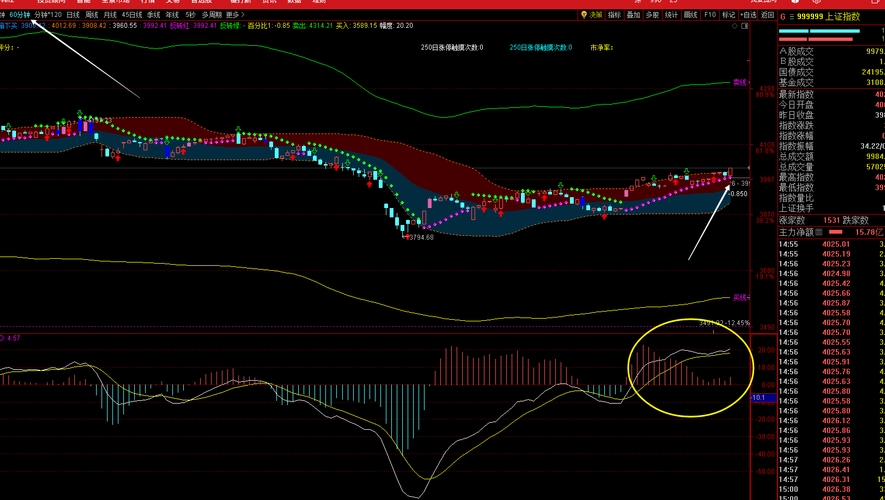
Task: Click the 买入: 3589.15 indicator value
Action: tap(356, 25)
